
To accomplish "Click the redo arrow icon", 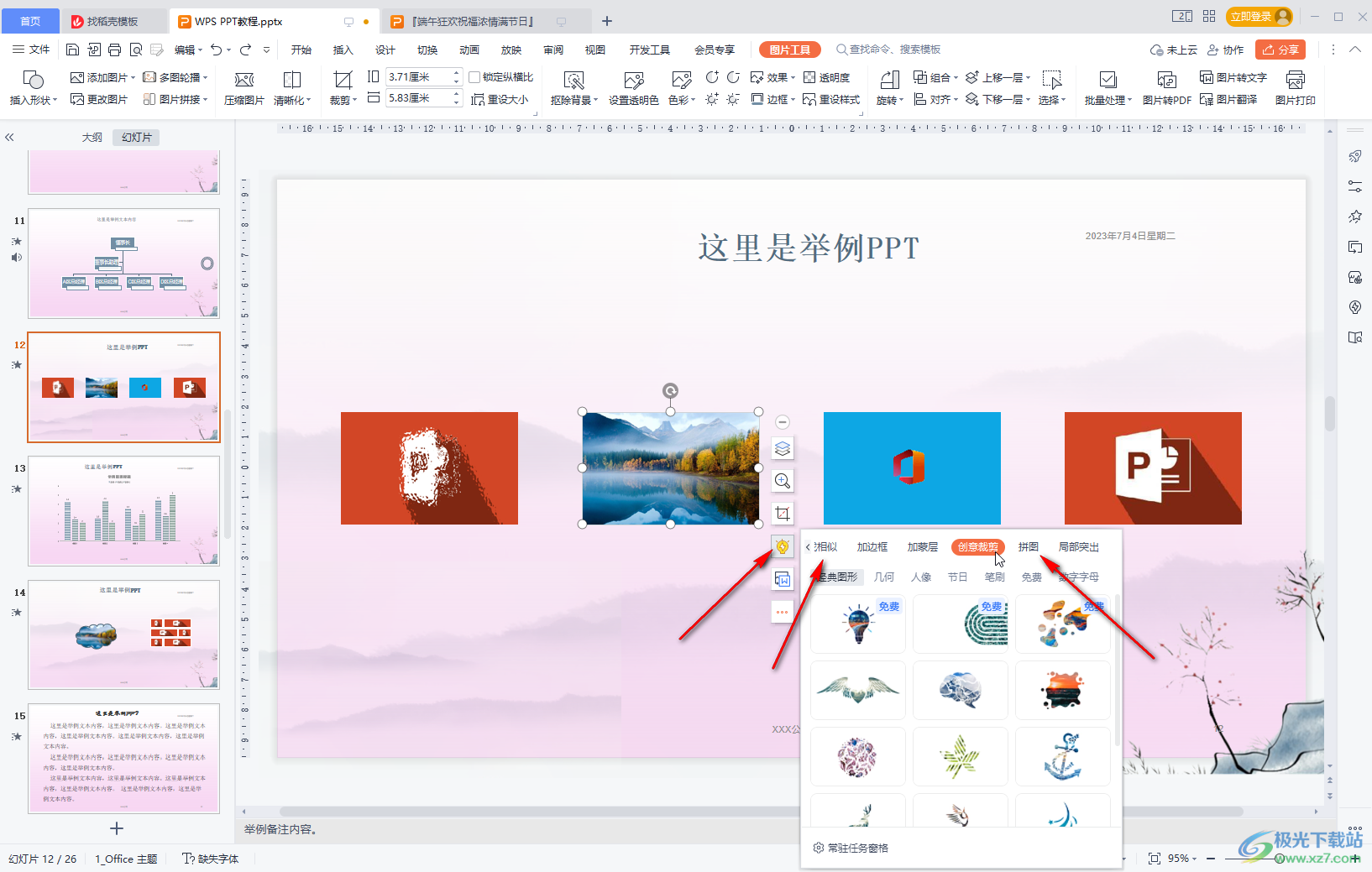I will 245,50.
